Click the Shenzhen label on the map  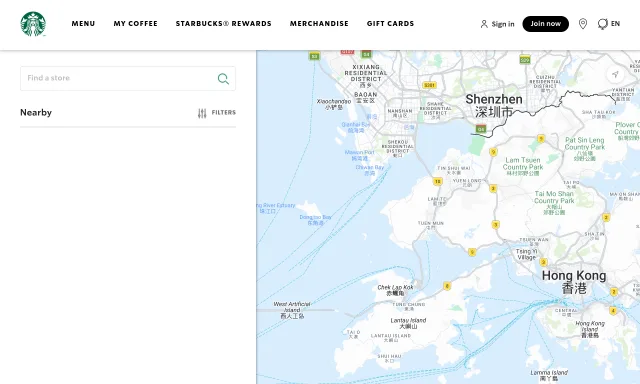click(x=494, y=105)
